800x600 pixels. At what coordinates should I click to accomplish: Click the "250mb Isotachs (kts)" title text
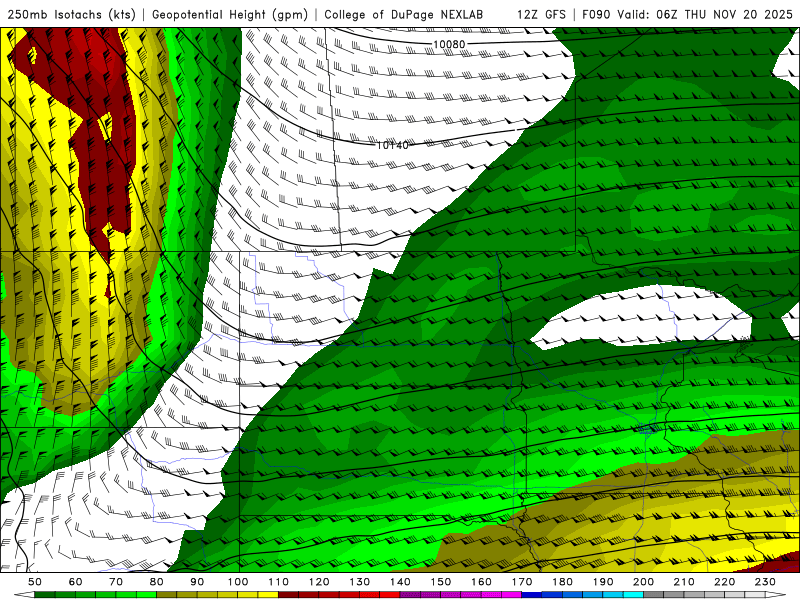coord(71,14)
